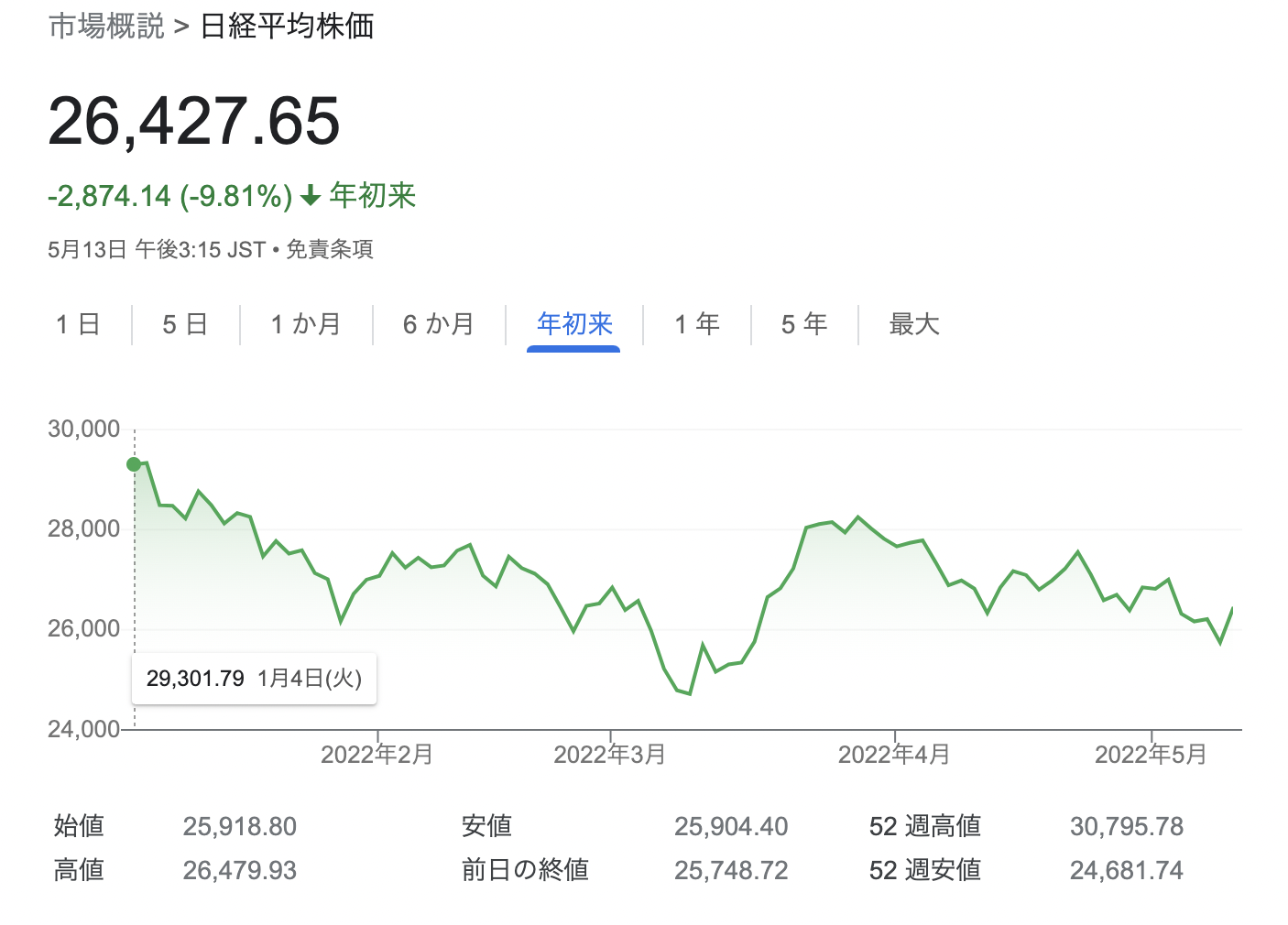Switch to the 1 か月 tab
The image size is (1288, 925).
(306, 324)
